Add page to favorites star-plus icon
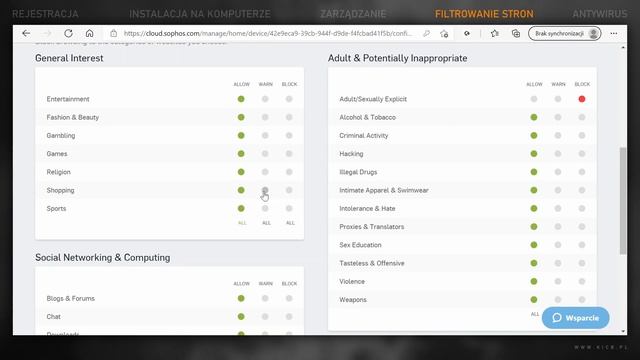 (444, 33)
